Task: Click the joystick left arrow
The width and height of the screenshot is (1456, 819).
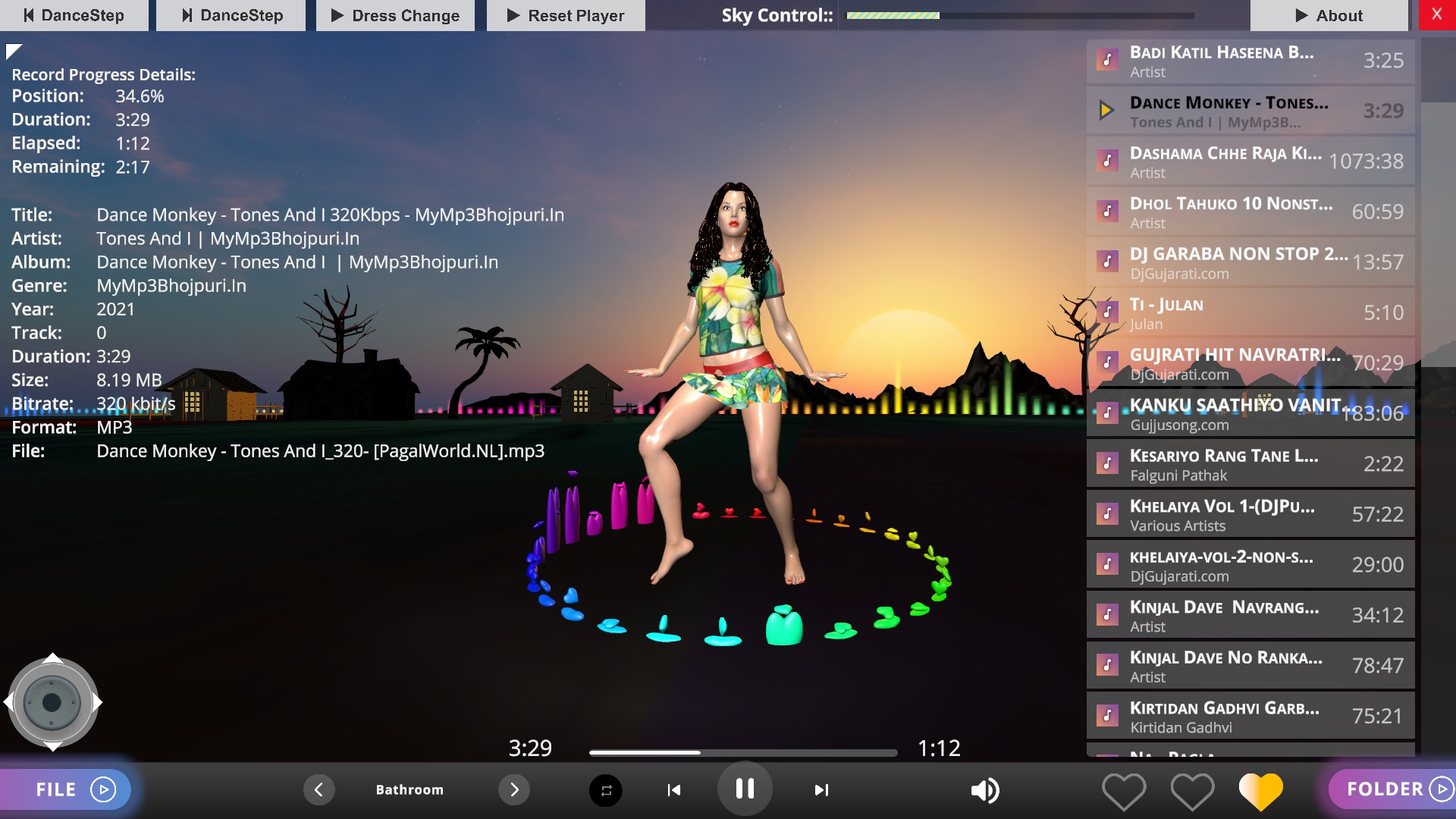Action: pos(8,702)
